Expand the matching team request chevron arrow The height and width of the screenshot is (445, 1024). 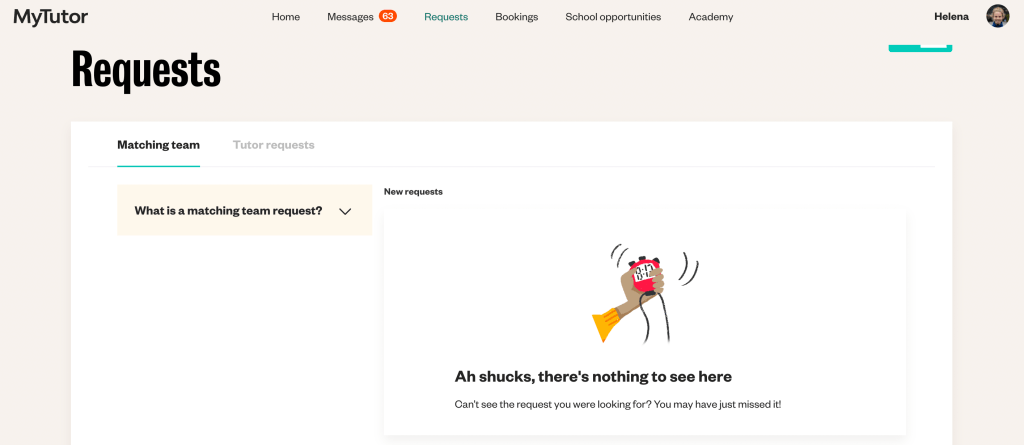(345, 211)
